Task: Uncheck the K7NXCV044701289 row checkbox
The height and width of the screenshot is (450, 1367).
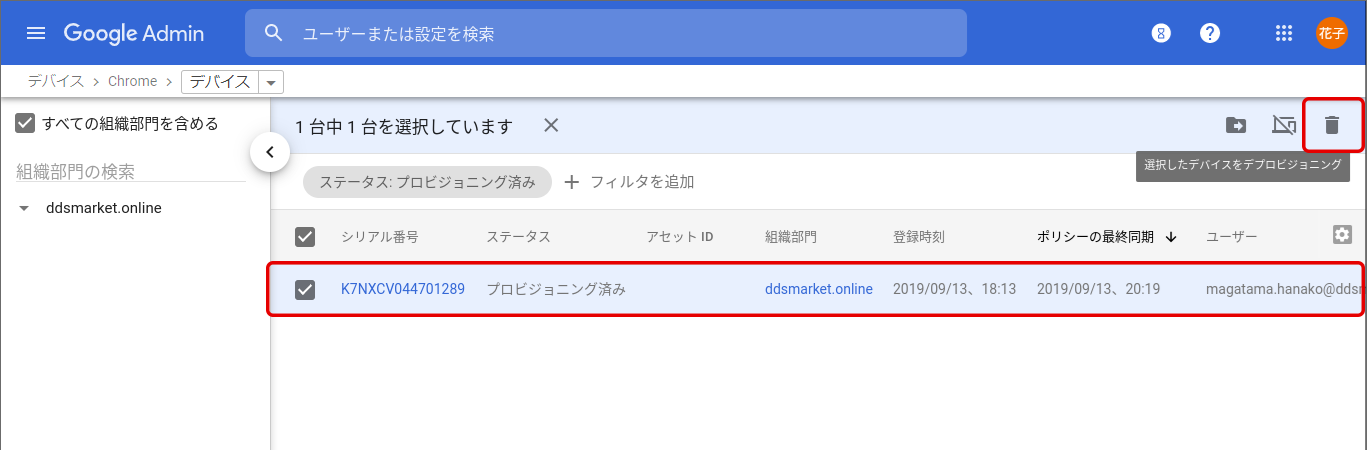Action: coord(305,289)
